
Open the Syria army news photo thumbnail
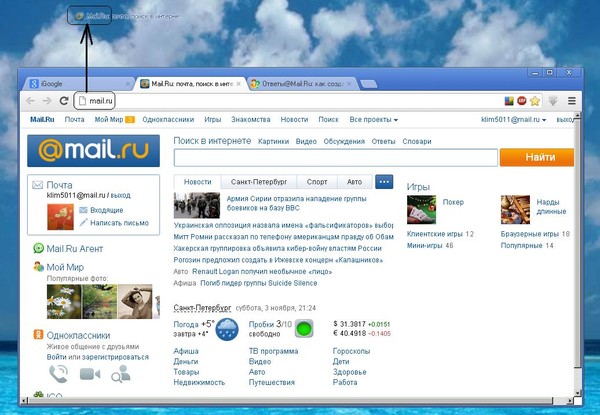pyautogui.click(x=197, y=205)
